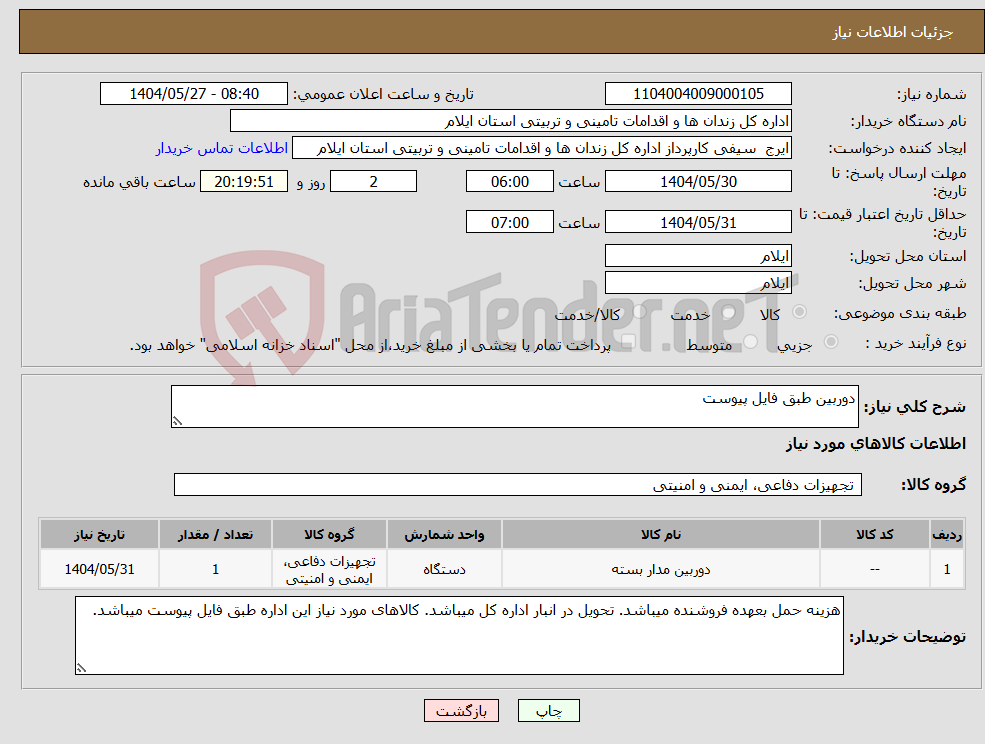Click the delivery province field showing ایلام
Screen dimensions: 985x744
[697, 255]
